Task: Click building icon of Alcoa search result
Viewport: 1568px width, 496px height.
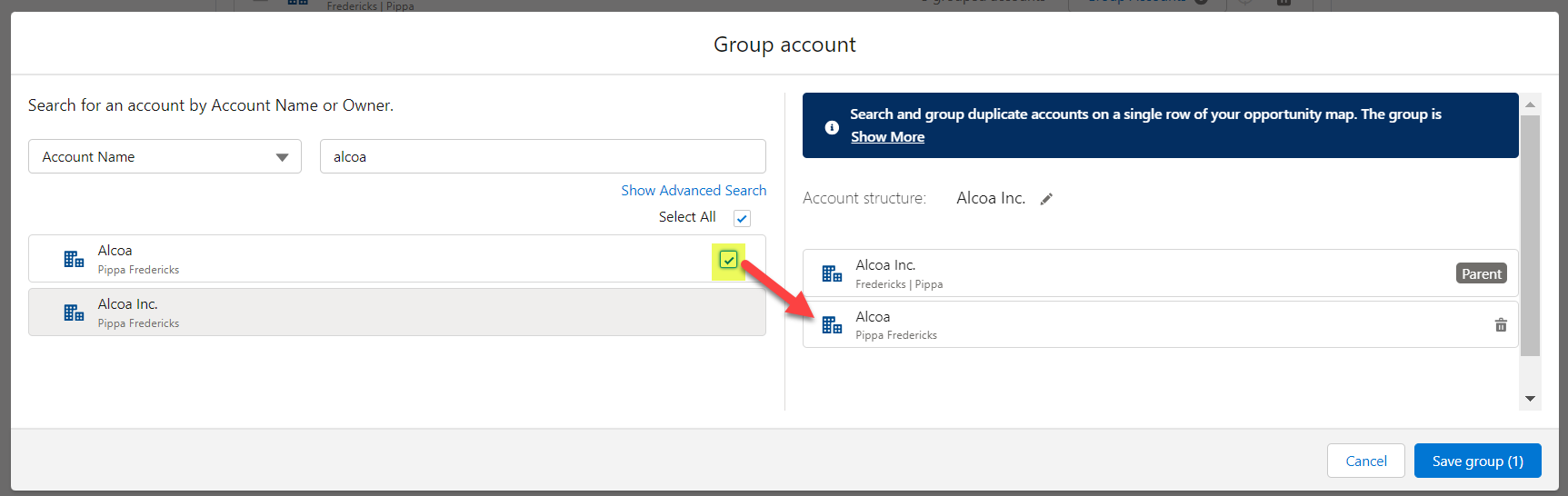Action: (74, 259)
